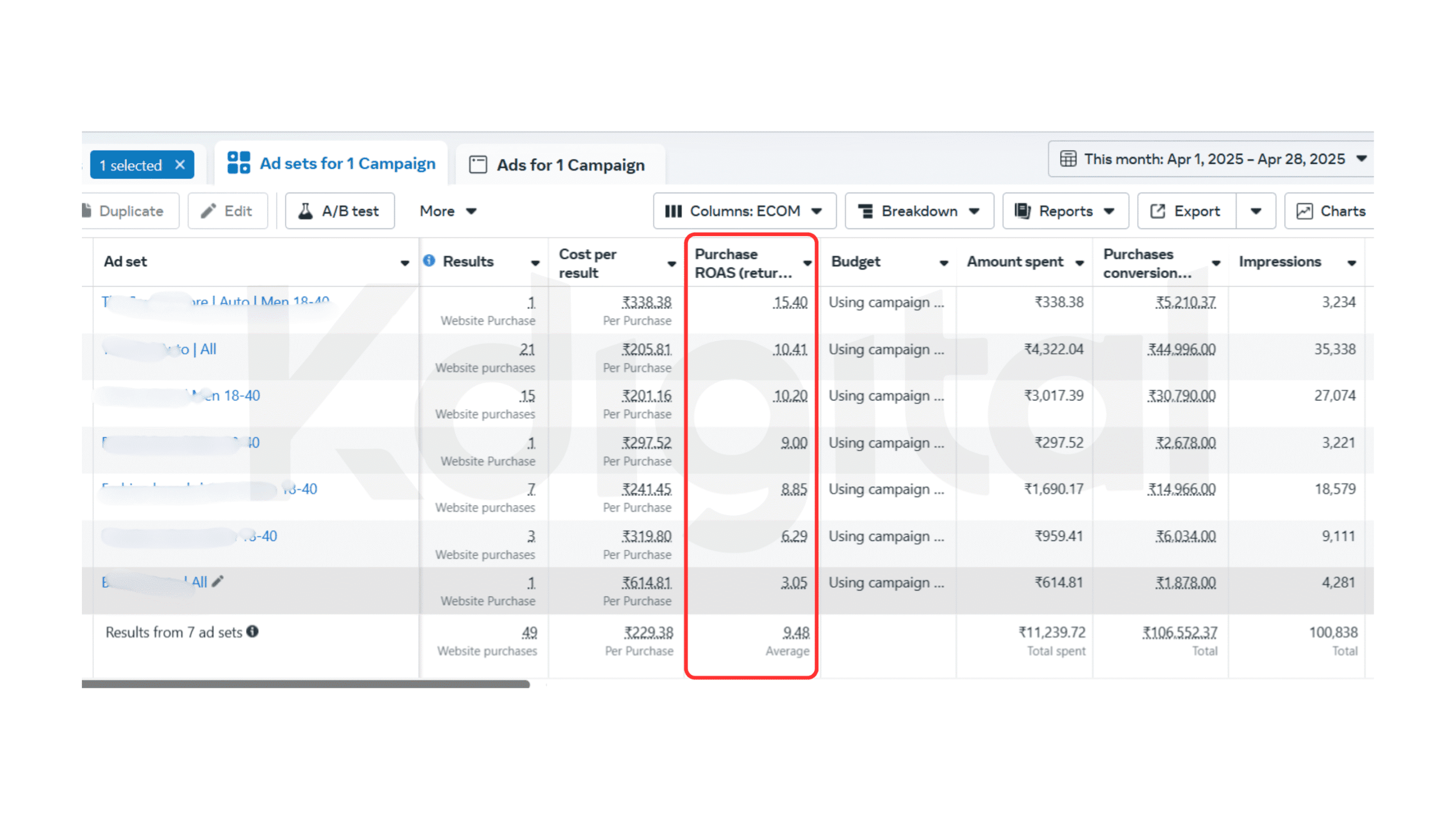The image size is (1456, 819).
Task: Click the pencil edit icon next to All
Action: 218,581
